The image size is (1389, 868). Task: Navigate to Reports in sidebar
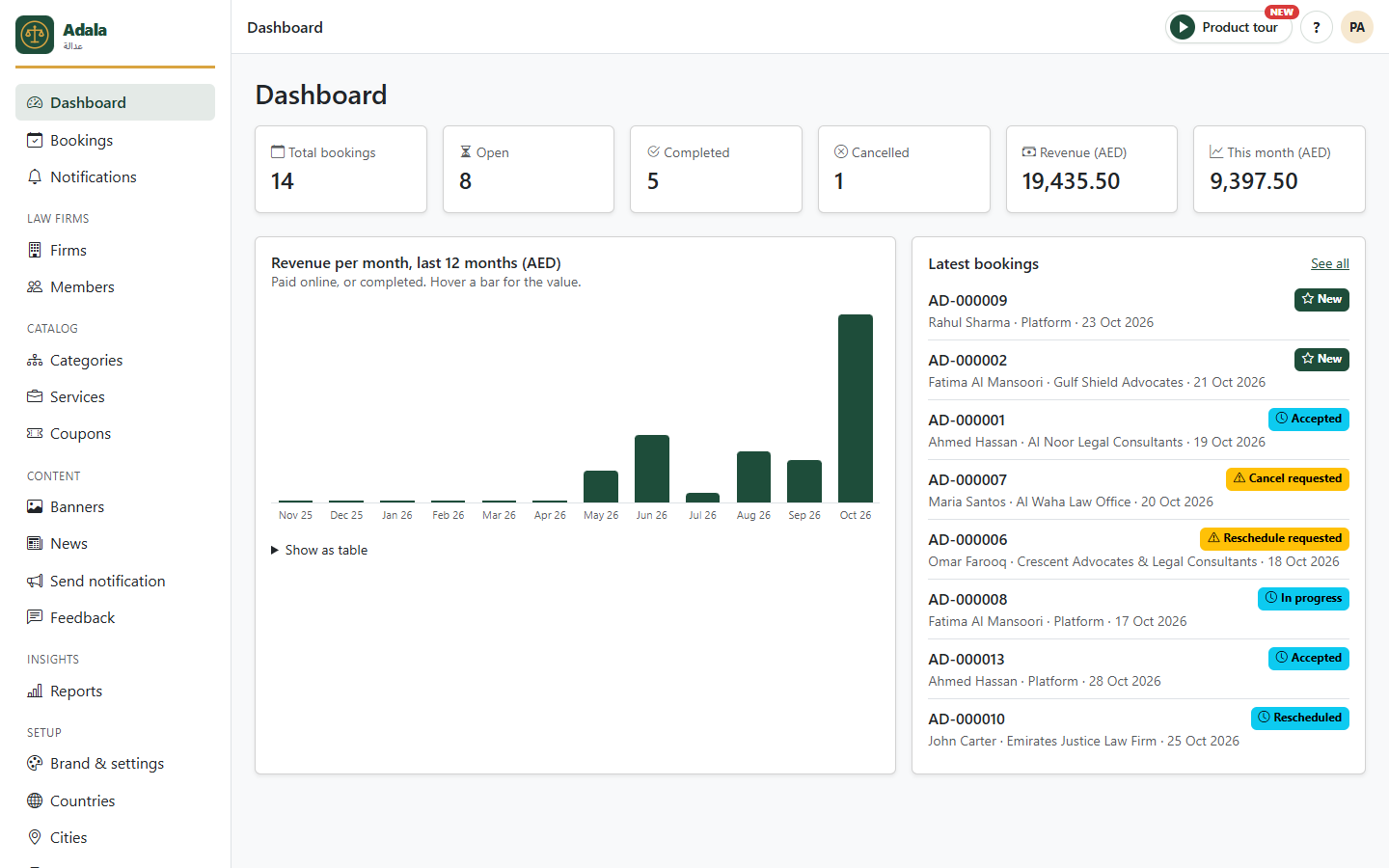pyautogui.click(x=115, y=691)
